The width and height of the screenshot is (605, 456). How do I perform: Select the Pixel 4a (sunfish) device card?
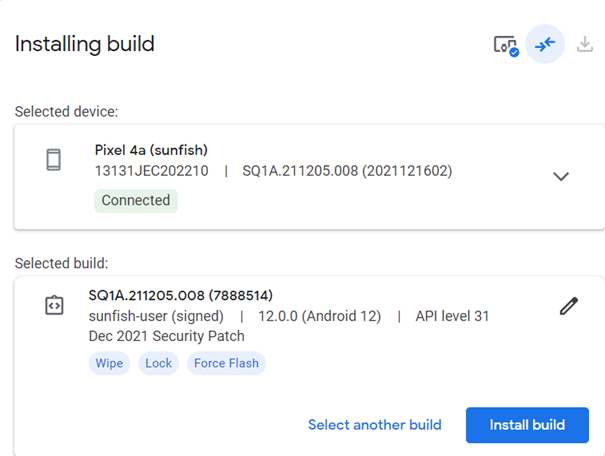point(309,177)
